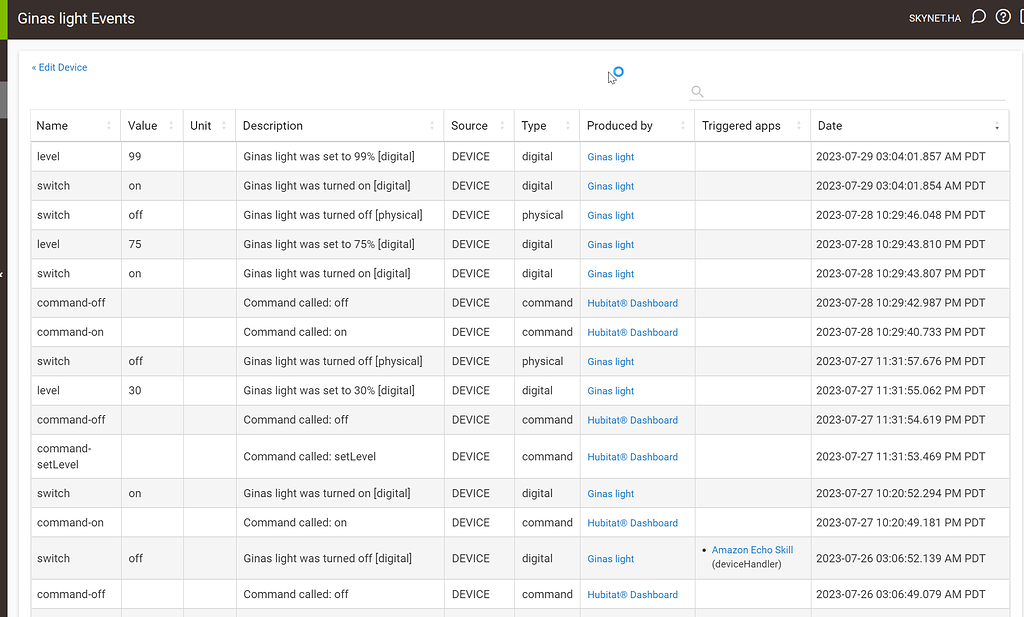
Task: Open Amazon Echo Skill triggered app link
Action: pyautogui.click(x=752, y=550)
